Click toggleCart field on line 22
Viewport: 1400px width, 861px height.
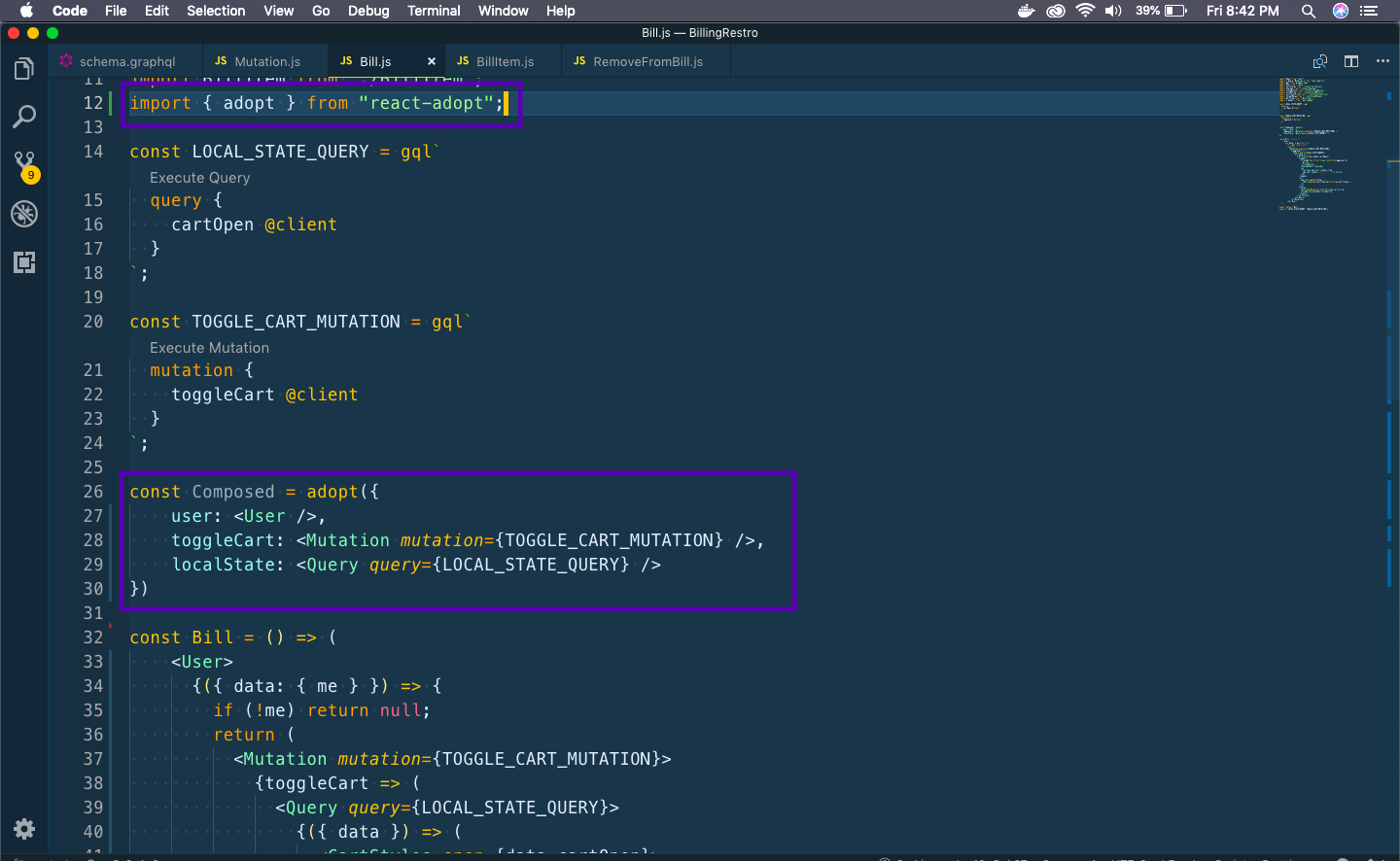(x=223, y=395)
